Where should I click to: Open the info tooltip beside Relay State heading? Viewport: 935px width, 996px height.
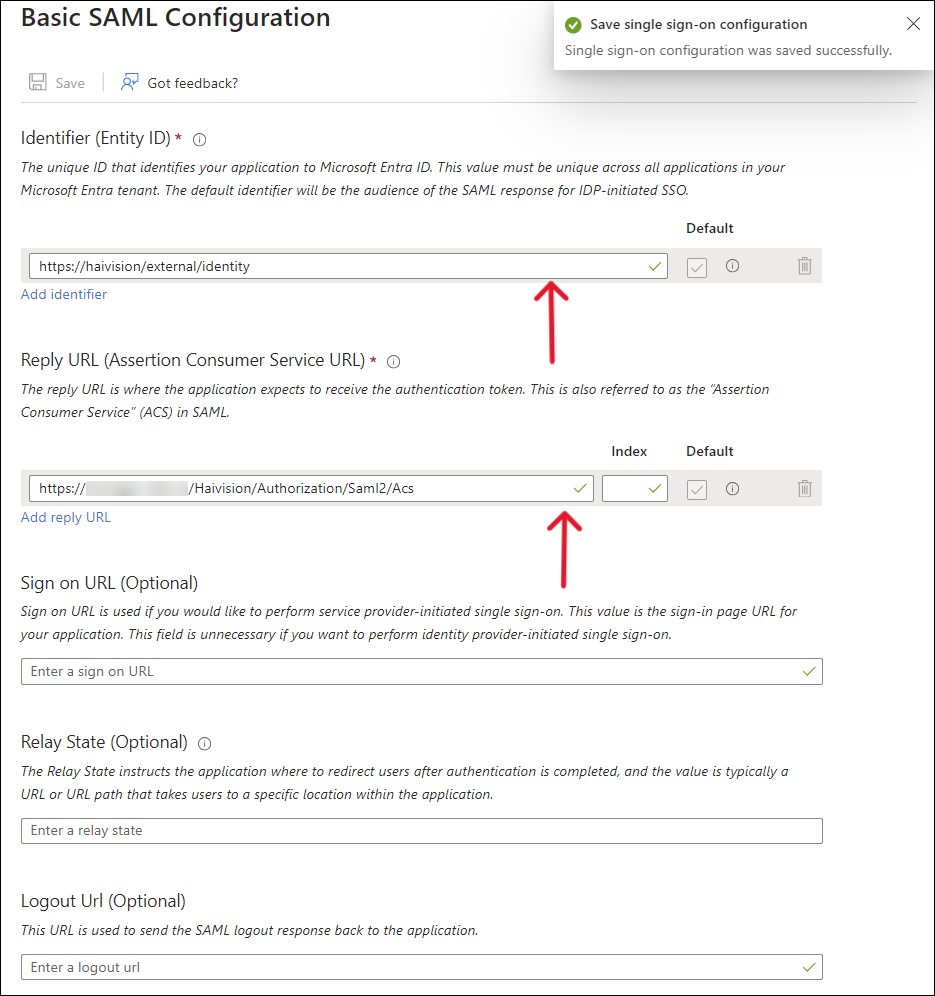(x=204, y=743)
